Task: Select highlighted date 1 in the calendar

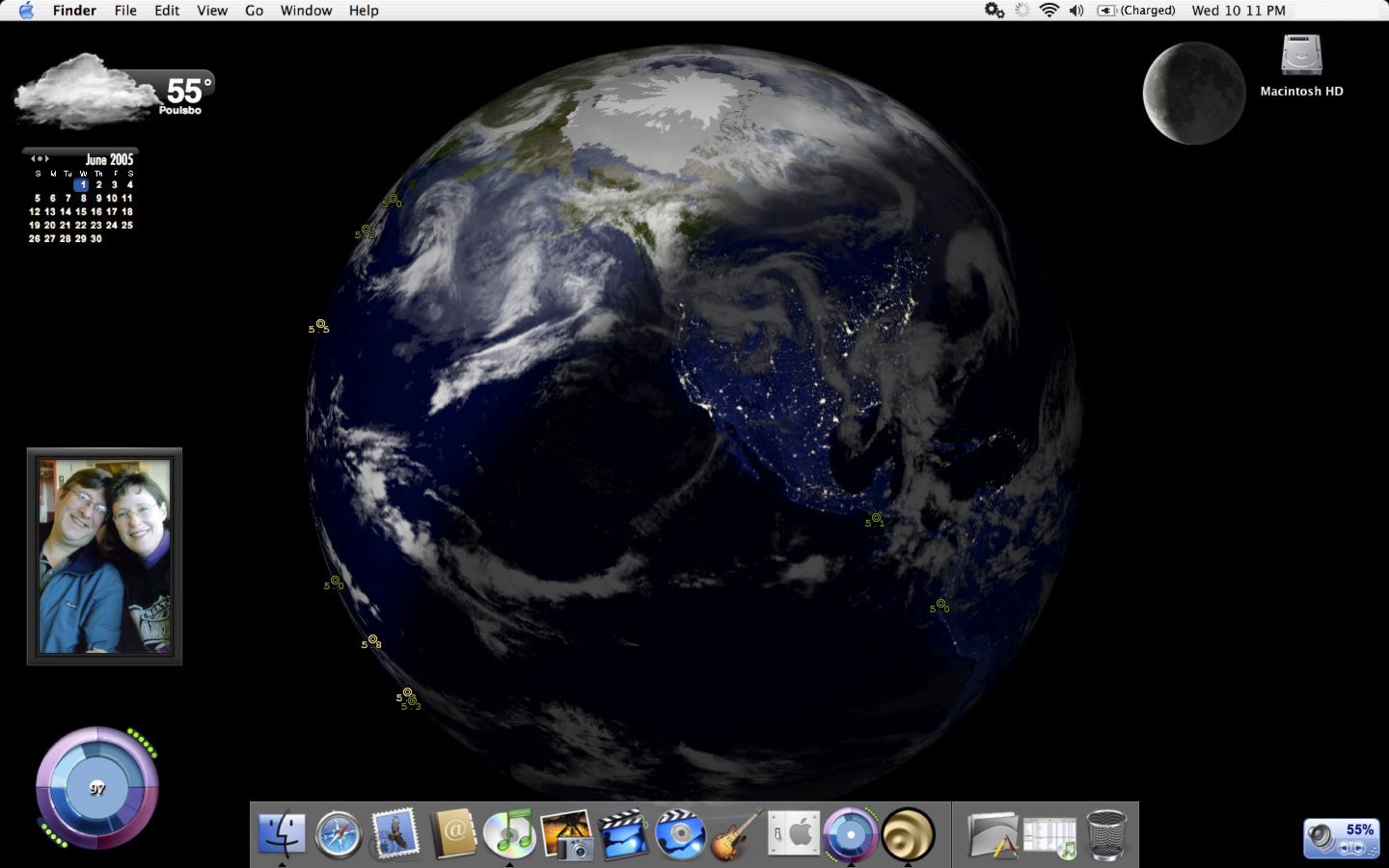Action: click(x=82, y=184)
